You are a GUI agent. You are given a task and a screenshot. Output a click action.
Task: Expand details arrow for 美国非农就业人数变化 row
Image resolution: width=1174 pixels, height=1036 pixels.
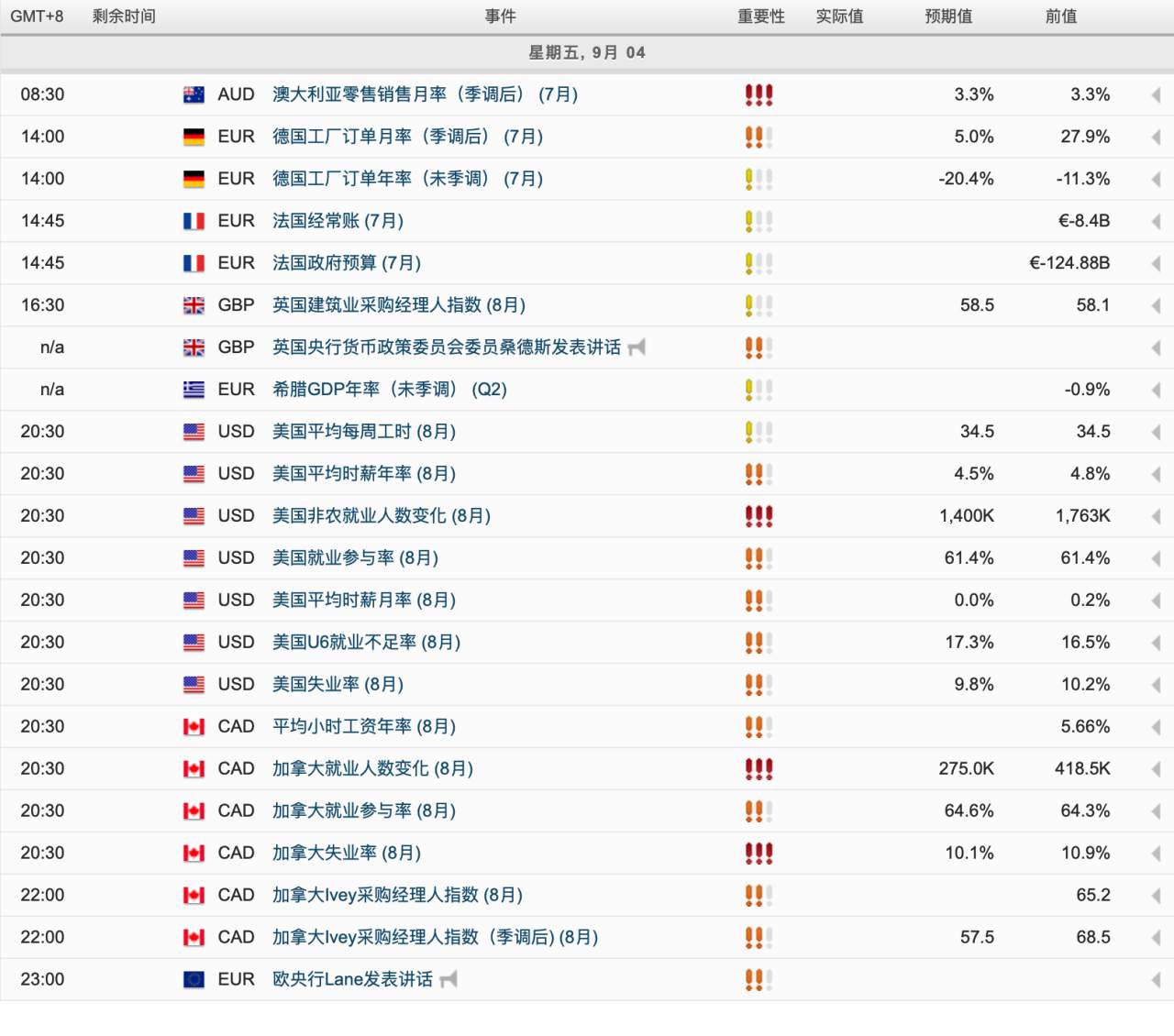click(x=1156, y=517)
